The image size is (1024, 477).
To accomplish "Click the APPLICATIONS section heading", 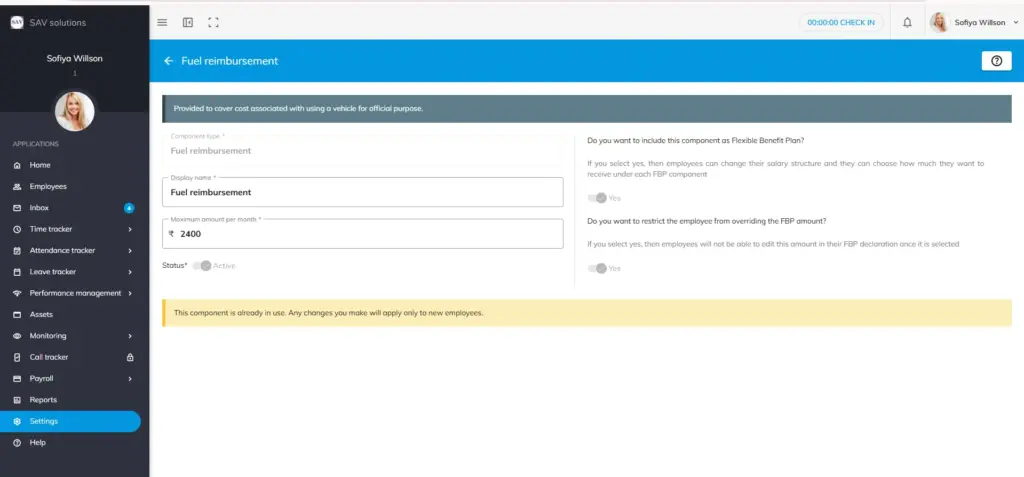I will pos(35,144).
